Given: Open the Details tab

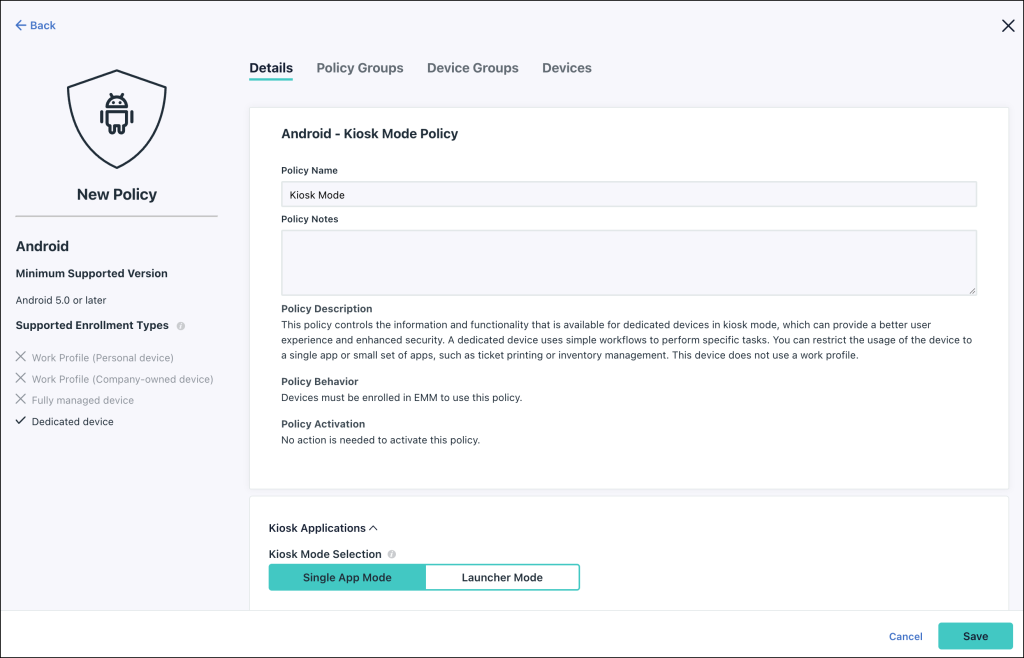Looking at the screenshot, I should coord(271,68).
